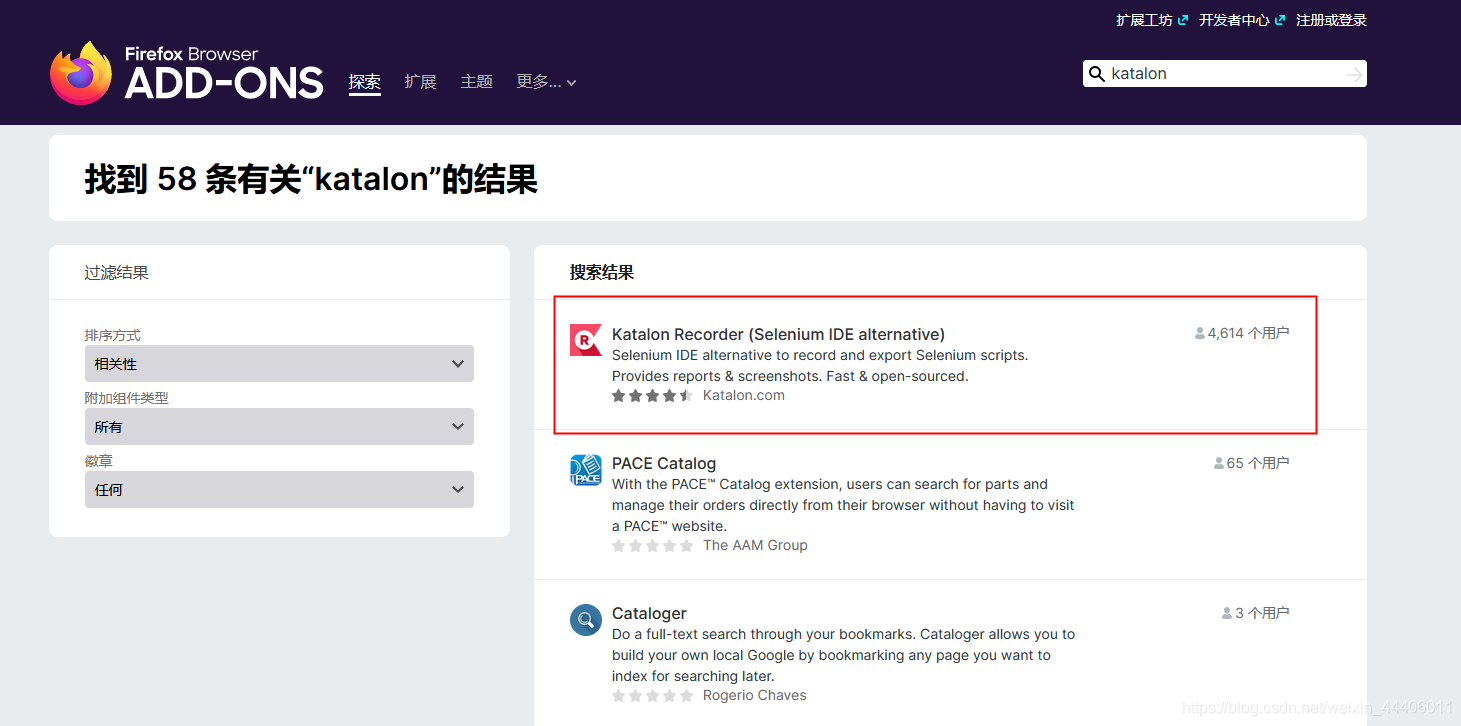
Task: Click the search submit arrow icon
Action: coord(1354,75)
